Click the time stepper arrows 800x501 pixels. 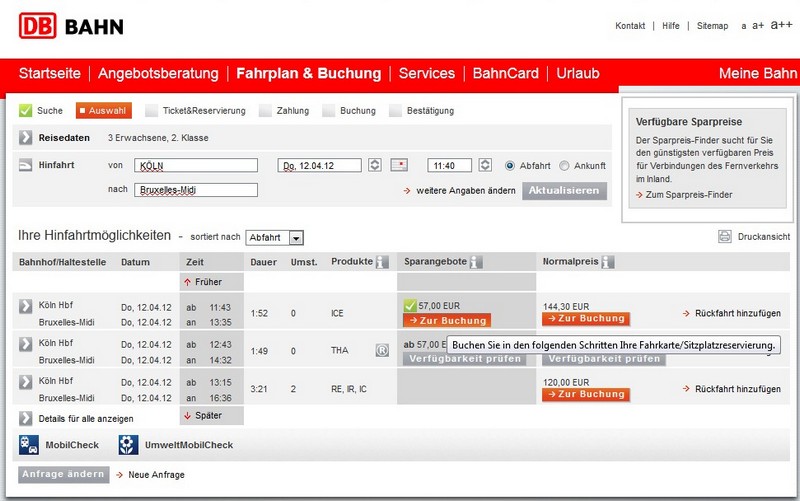485,165
